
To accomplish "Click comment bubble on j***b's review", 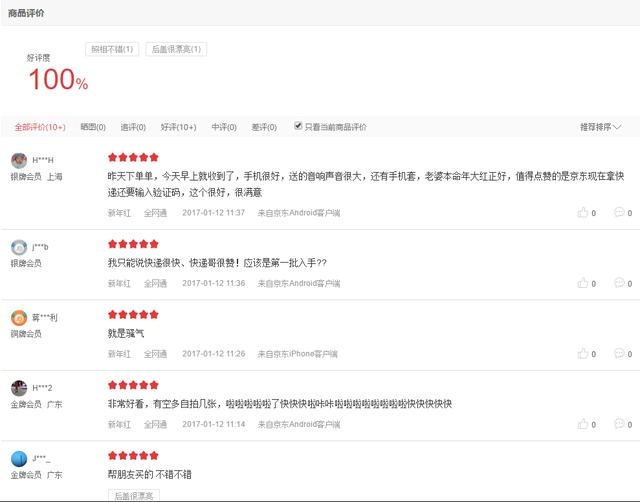I will click(x=620, y=283).
